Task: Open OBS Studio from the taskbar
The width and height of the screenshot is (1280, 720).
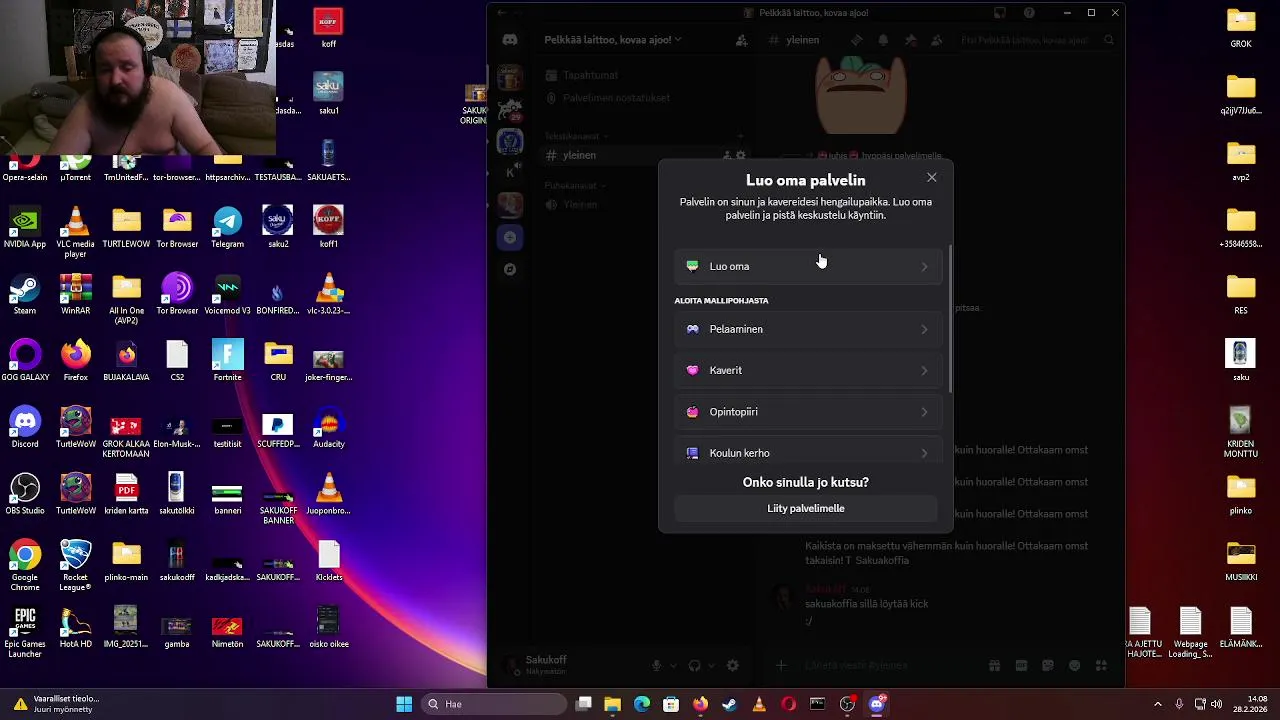Action: [847, 704]
